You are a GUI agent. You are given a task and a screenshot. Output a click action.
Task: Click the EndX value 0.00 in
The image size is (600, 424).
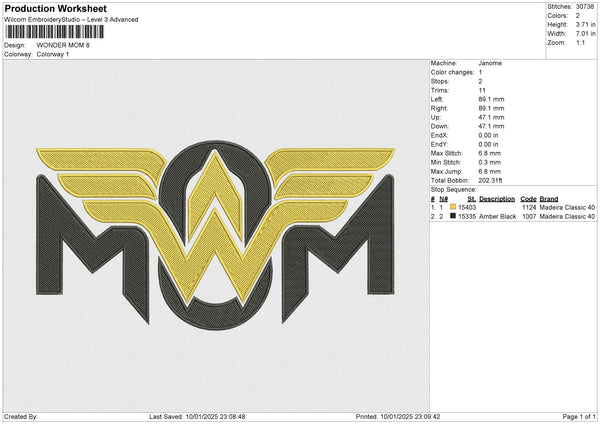(488, 135)
